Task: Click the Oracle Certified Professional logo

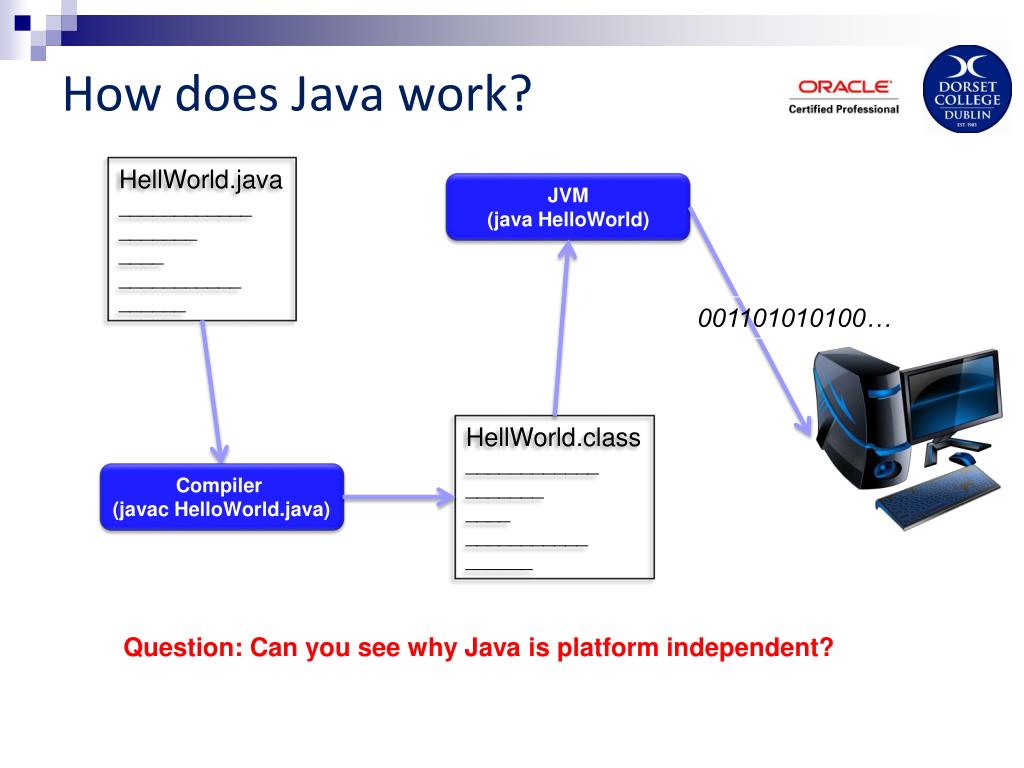Action: click(843, 95)
